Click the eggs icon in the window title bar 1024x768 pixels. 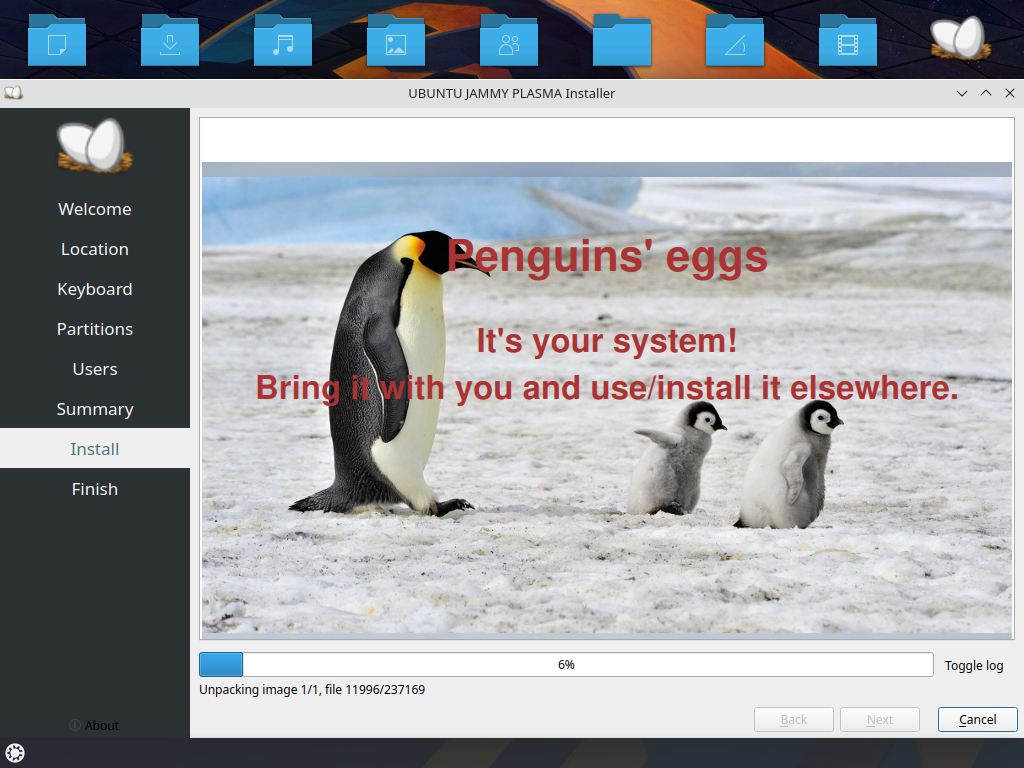pyautogui.click(x=14, y=92)
